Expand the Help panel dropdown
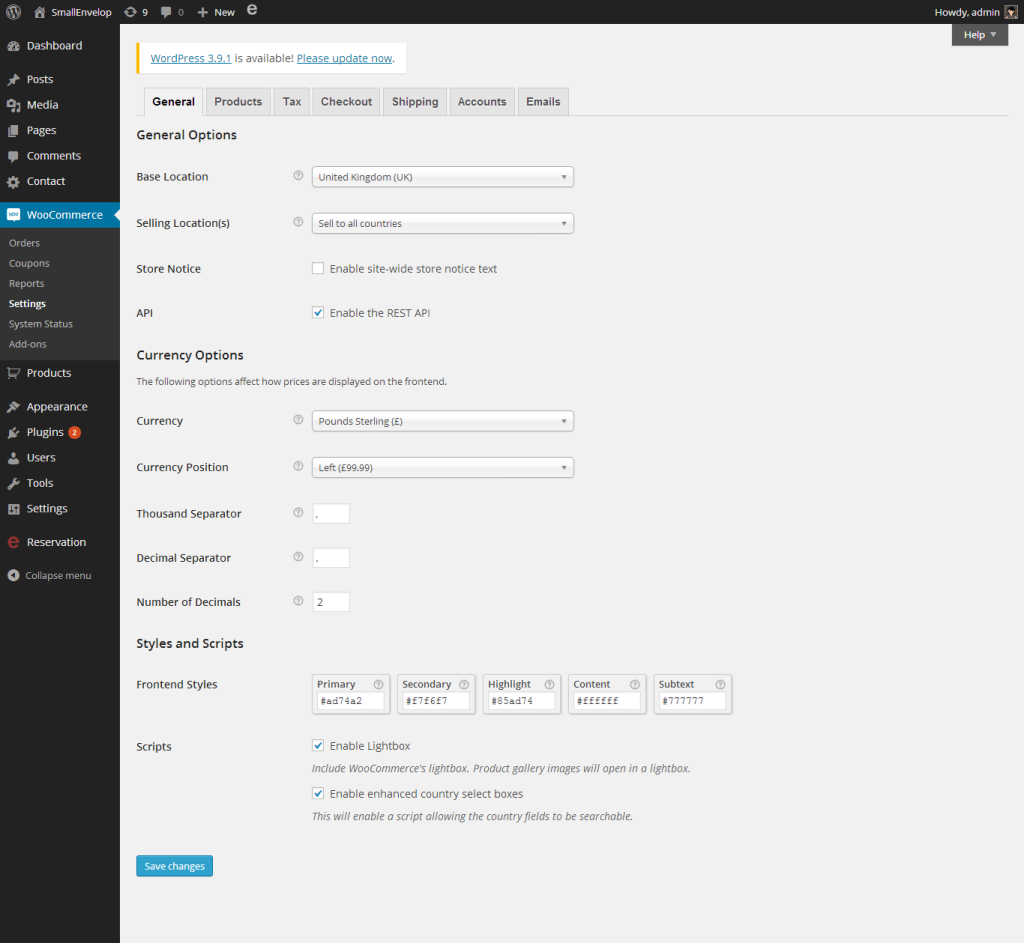The height and width of the screenshot is (943, 1024). [x=980, y=35]
